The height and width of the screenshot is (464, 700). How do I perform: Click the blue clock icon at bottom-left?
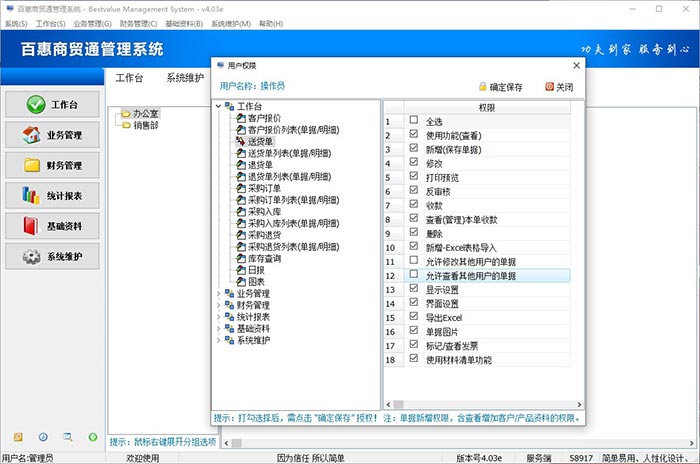click(x=43, y=437)
